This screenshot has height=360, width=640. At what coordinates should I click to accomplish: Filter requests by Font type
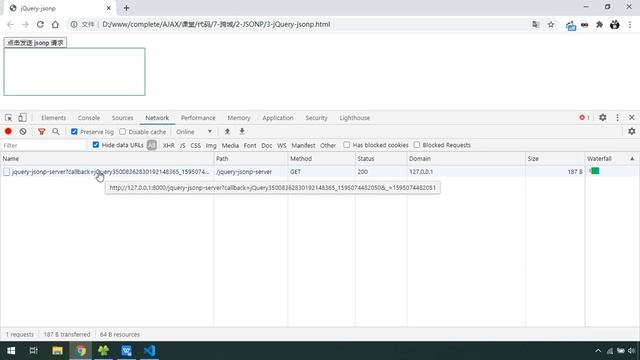click(x=250, y=145)
